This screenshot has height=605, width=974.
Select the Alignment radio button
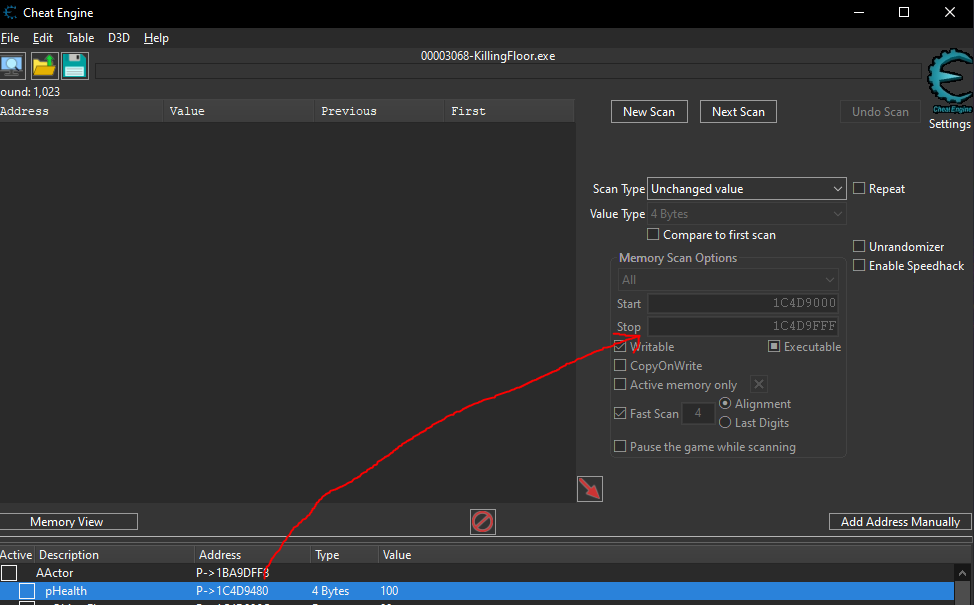point(725,403)
